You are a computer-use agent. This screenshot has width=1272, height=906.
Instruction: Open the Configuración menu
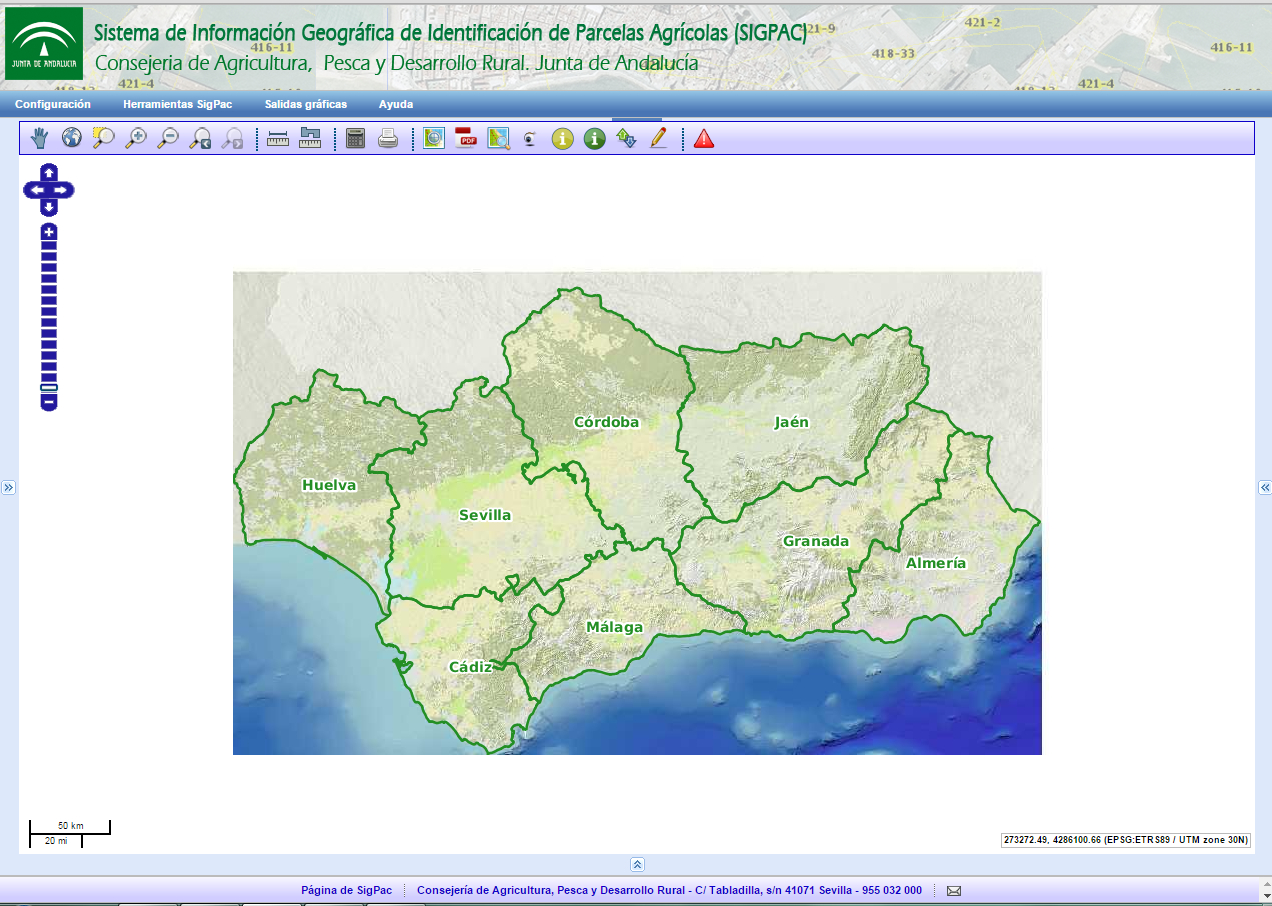(x=53, y=104)
